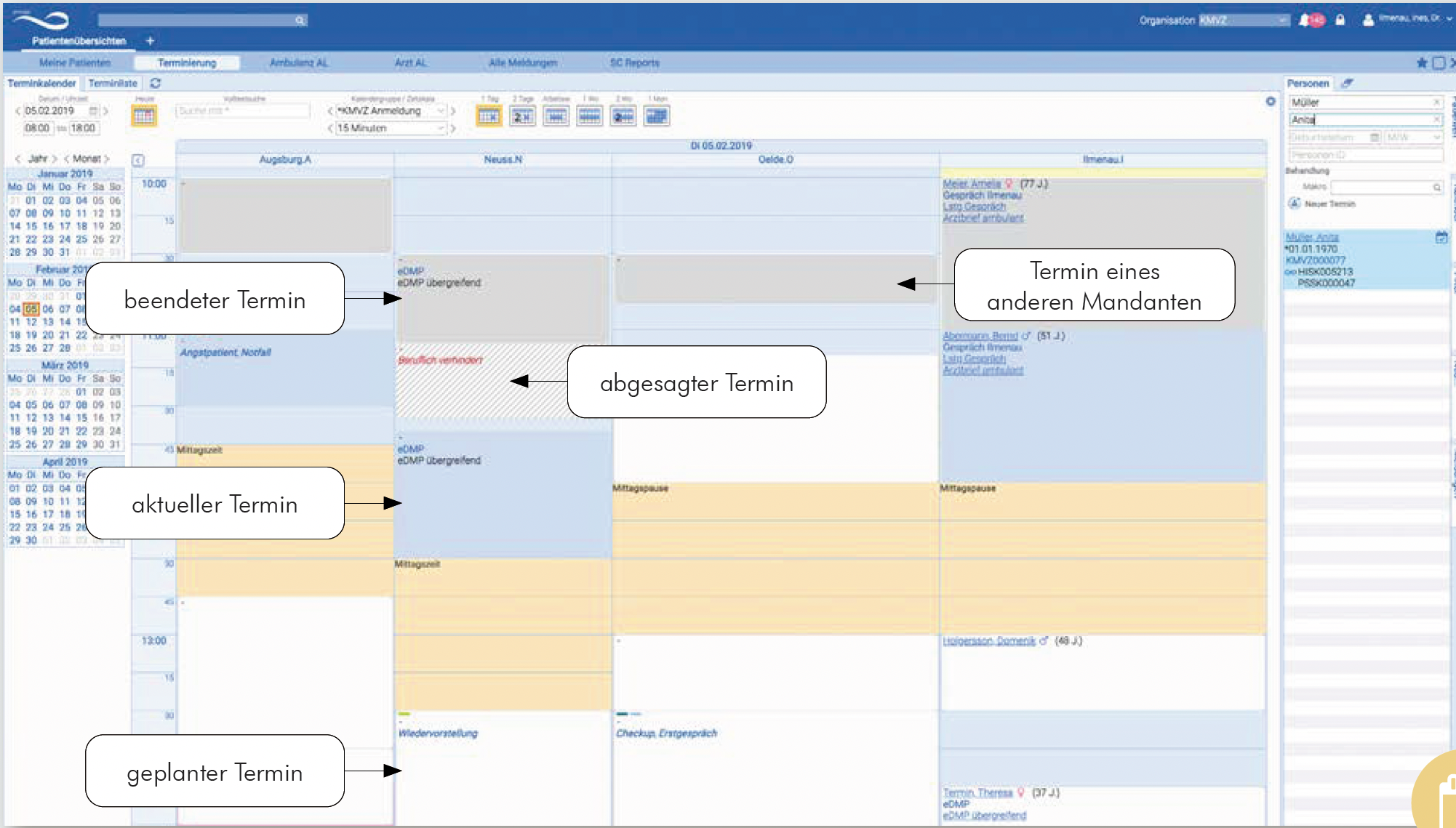The image size is (1456, 828).
Task: Click the eraser icon beside Personen
Action: [x=1347, y=84]
